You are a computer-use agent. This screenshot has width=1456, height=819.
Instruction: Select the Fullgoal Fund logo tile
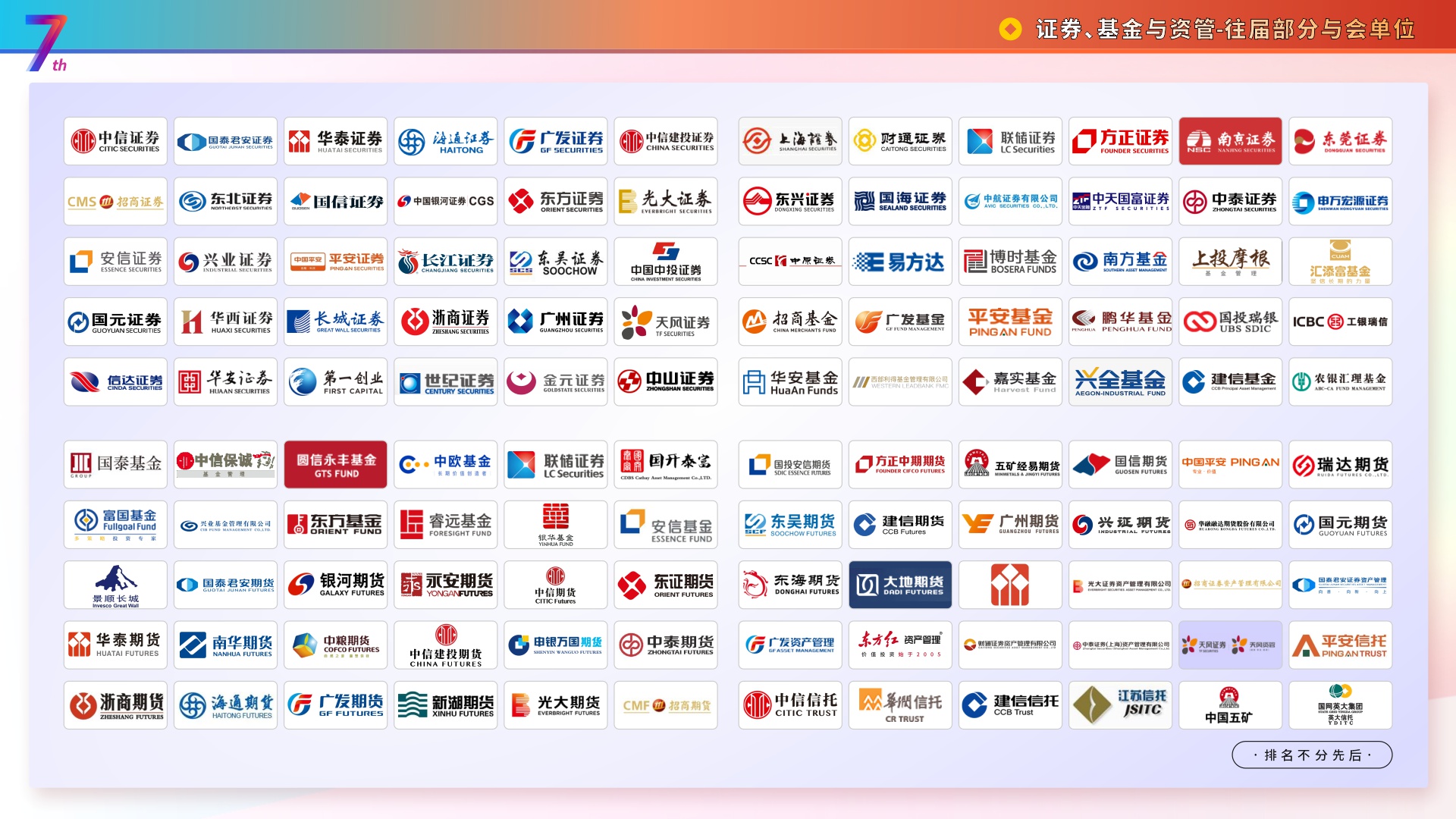115,524
